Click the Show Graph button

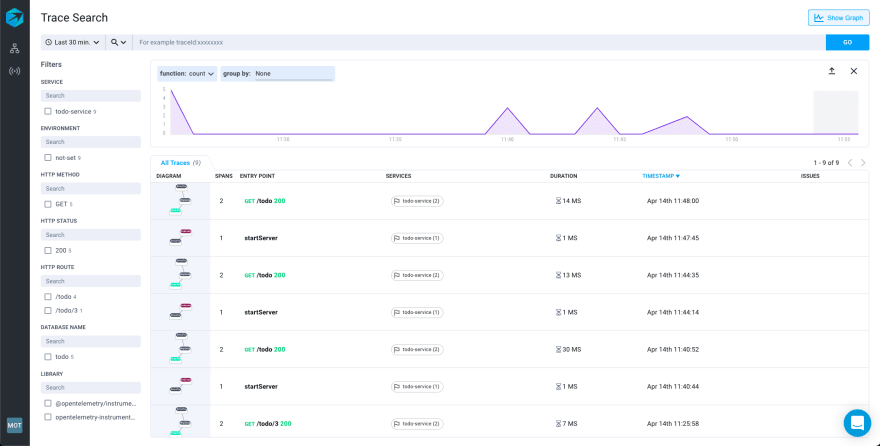pyautogui.click(x=838, y=17)
